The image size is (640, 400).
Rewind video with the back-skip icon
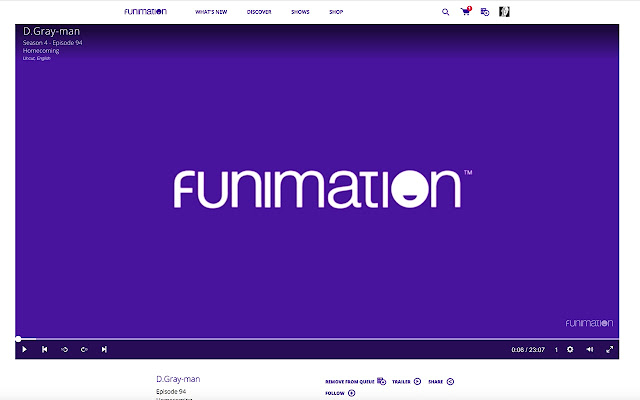(64, 349)
